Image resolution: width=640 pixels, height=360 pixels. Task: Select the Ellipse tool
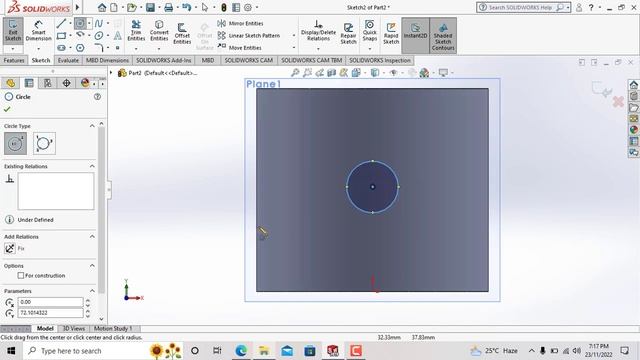point(99,36)
